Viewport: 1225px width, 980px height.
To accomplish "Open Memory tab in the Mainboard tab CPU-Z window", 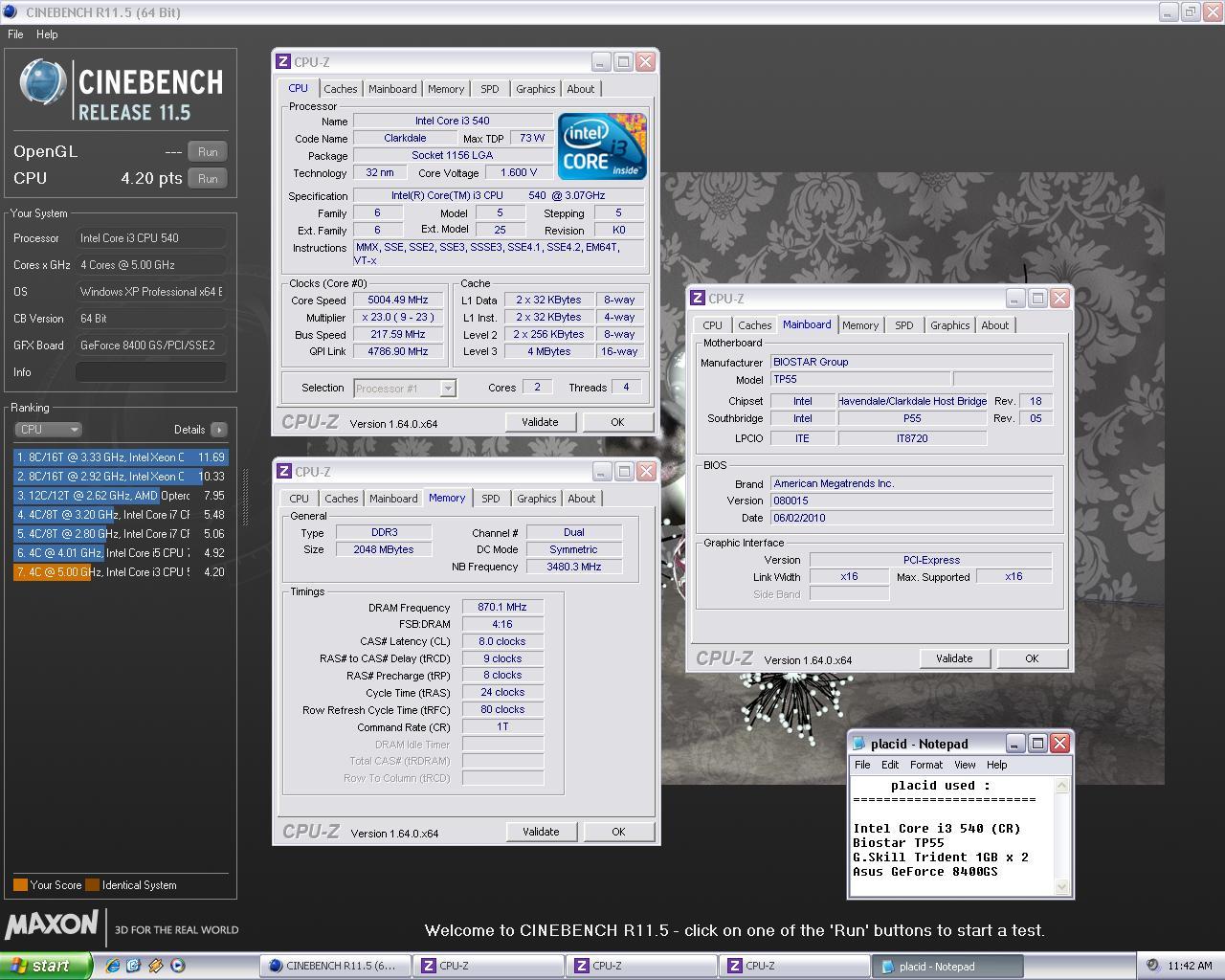I will pos(860,325).
